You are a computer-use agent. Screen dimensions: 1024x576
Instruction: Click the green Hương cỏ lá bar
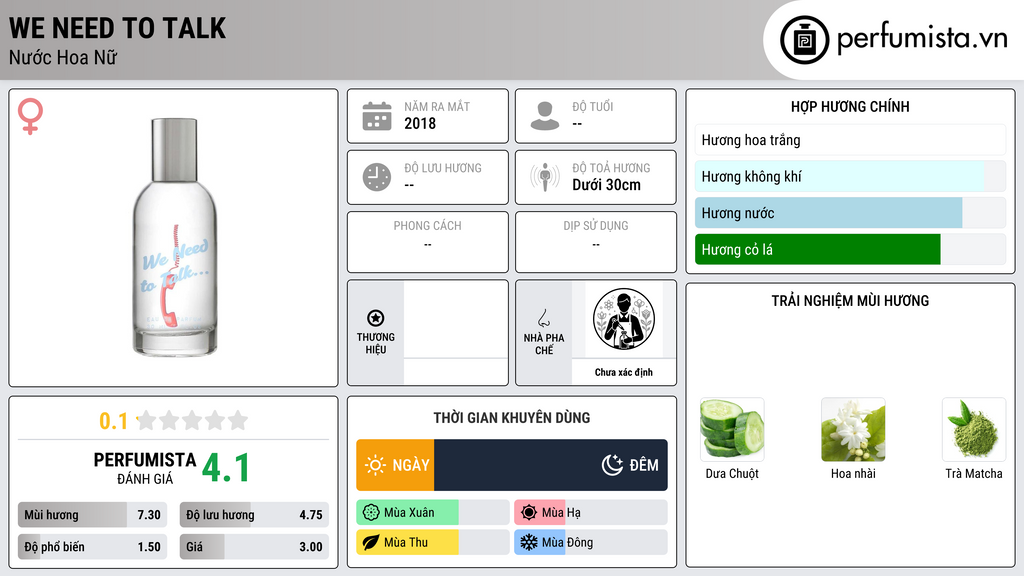(x=850, y=249)
